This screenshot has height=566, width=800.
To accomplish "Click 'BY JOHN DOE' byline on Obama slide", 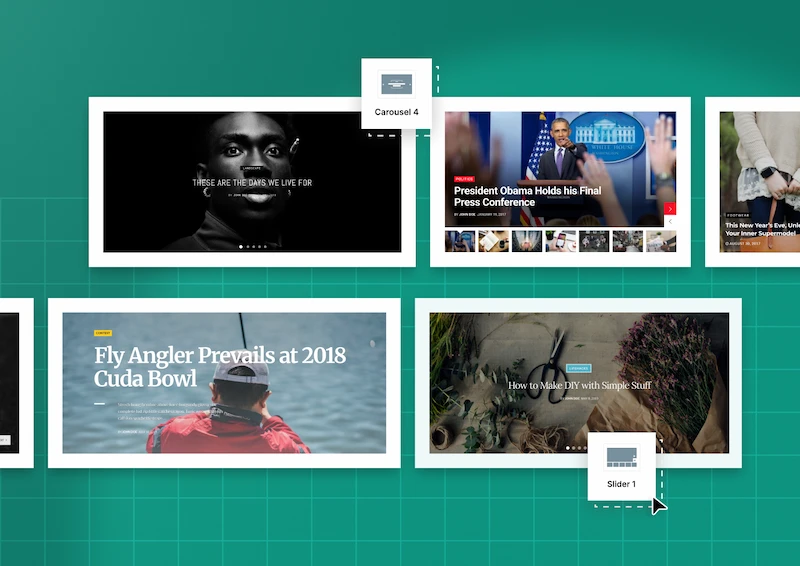I will 464,214.
